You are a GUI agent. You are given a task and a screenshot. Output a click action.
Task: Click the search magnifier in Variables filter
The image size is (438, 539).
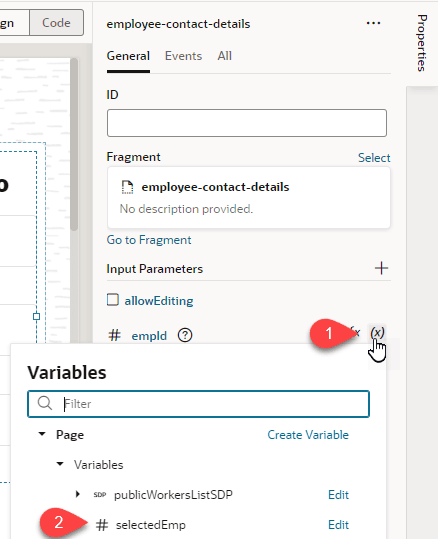click(45, 403)
